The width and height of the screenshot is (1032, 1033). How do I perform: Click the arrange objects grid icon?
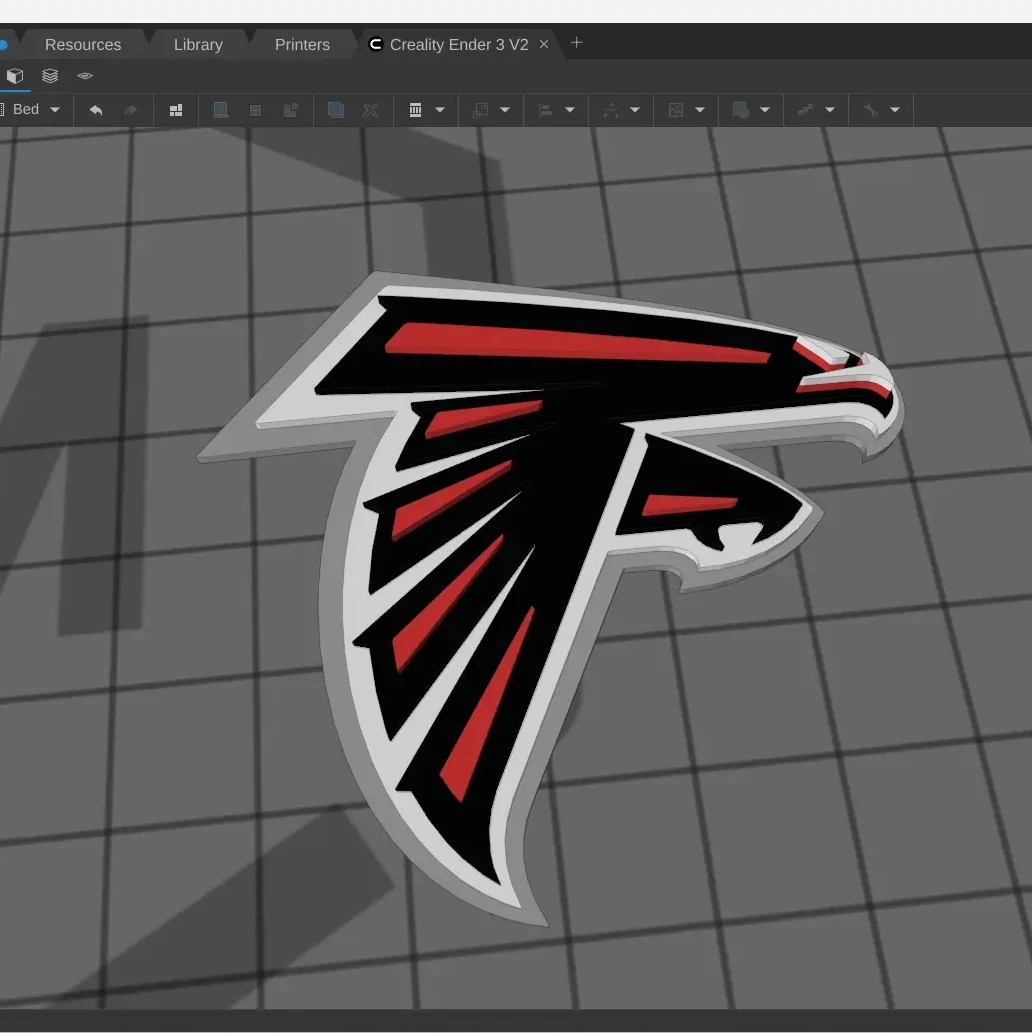[176, 110]
